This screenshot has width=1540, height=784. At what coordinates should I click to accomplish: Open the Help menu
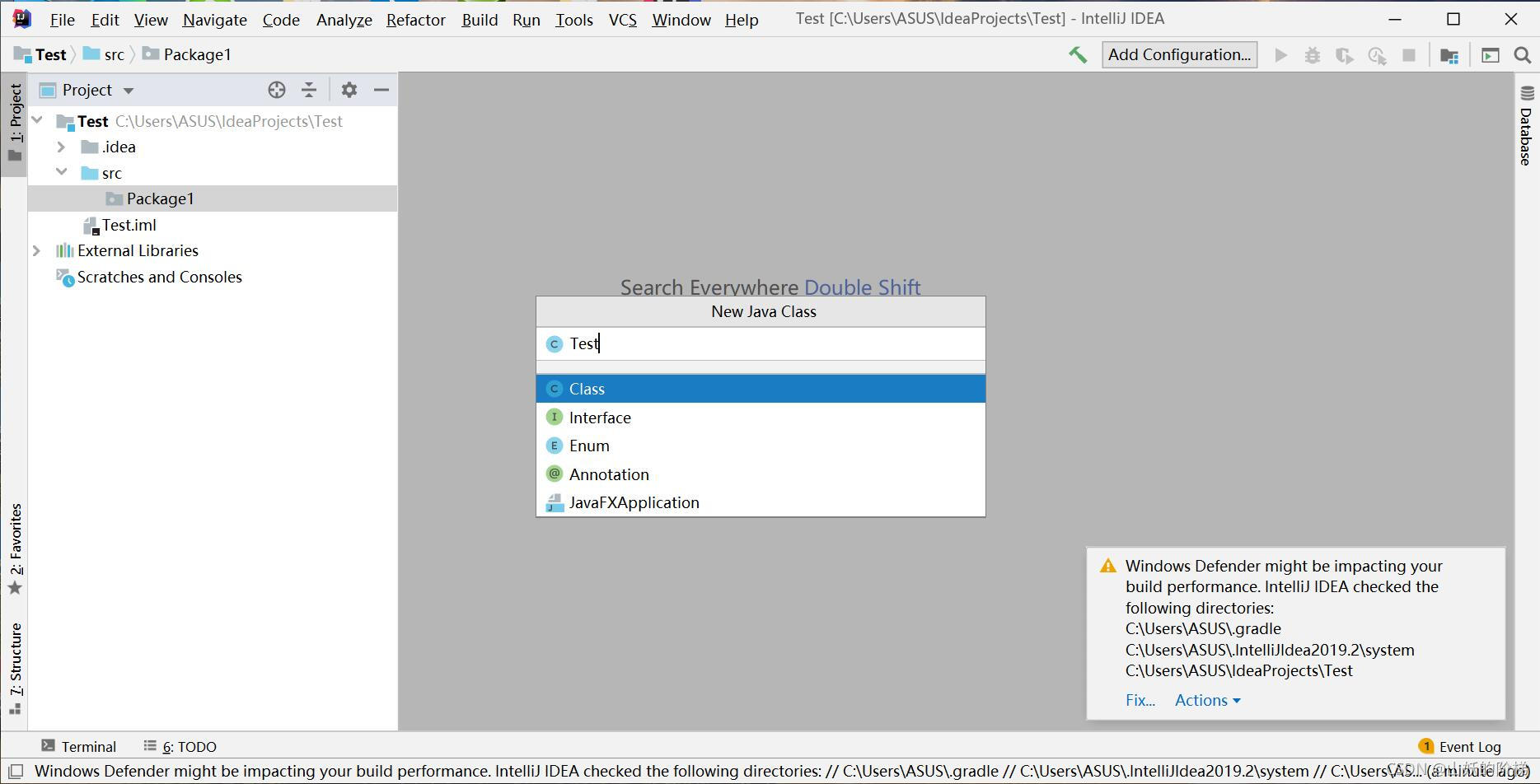(742, 20)
